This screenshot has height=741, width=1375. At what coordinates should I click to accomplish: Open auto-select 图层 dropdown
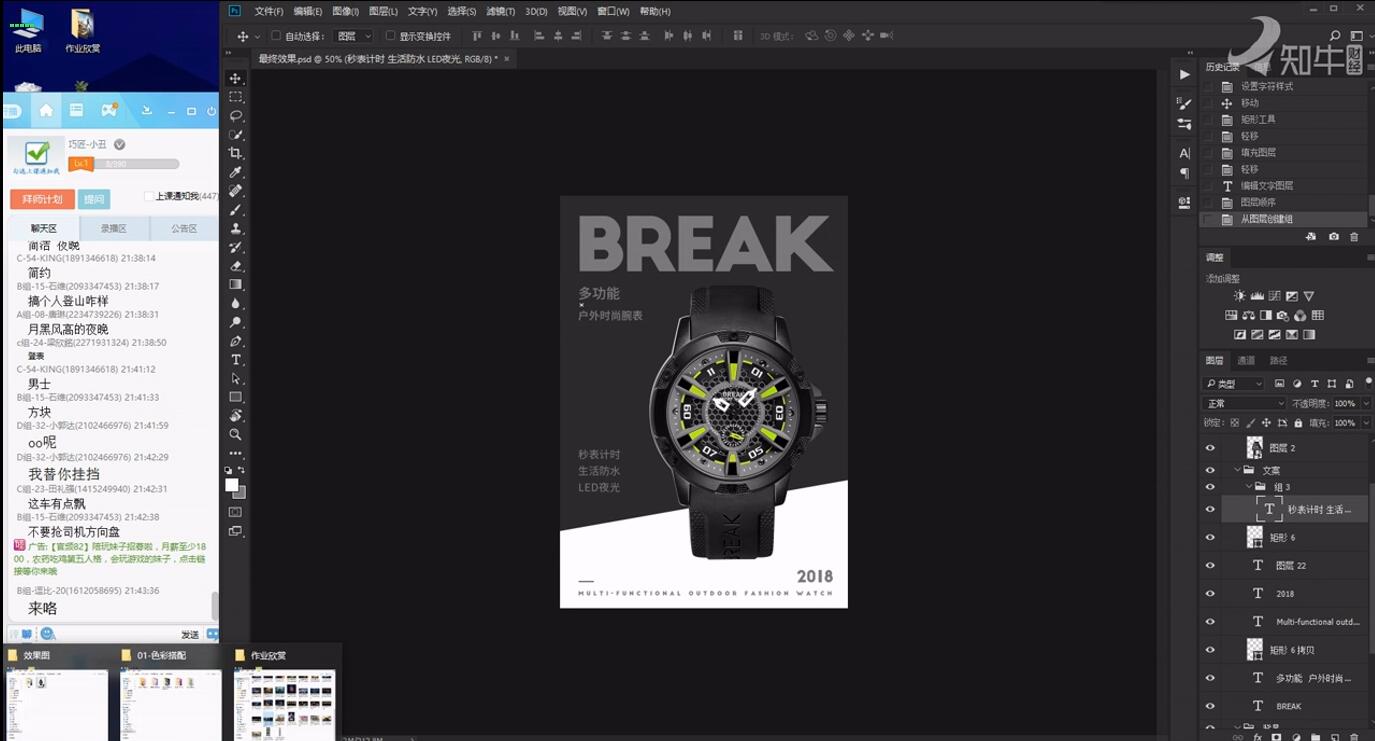tap(354, 36)
